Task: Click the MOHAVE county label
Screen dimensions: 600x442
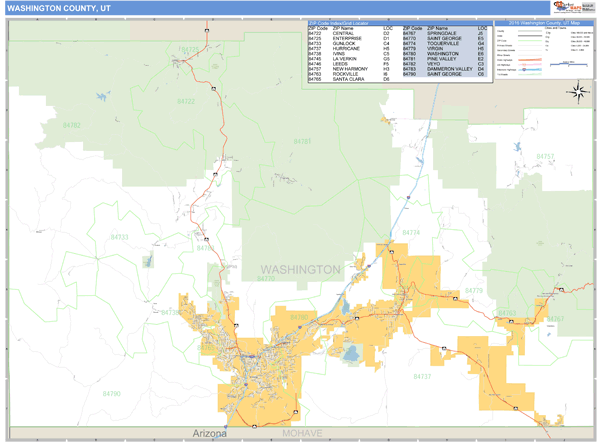Action: click(302, 434)
